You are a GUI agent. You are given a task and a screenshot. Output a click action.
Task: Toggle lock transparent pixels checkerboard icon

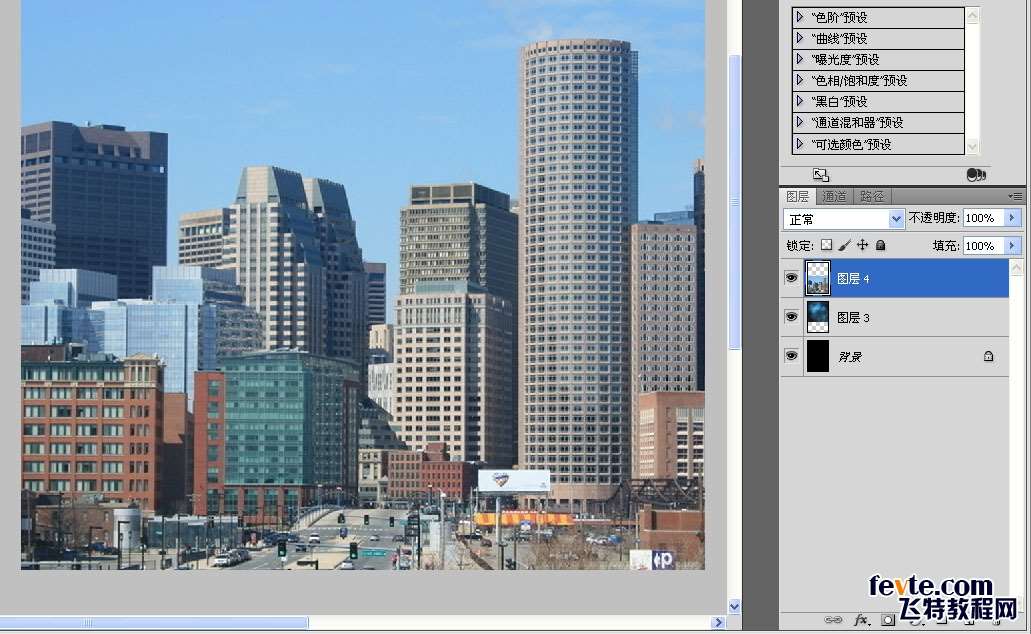827,245
